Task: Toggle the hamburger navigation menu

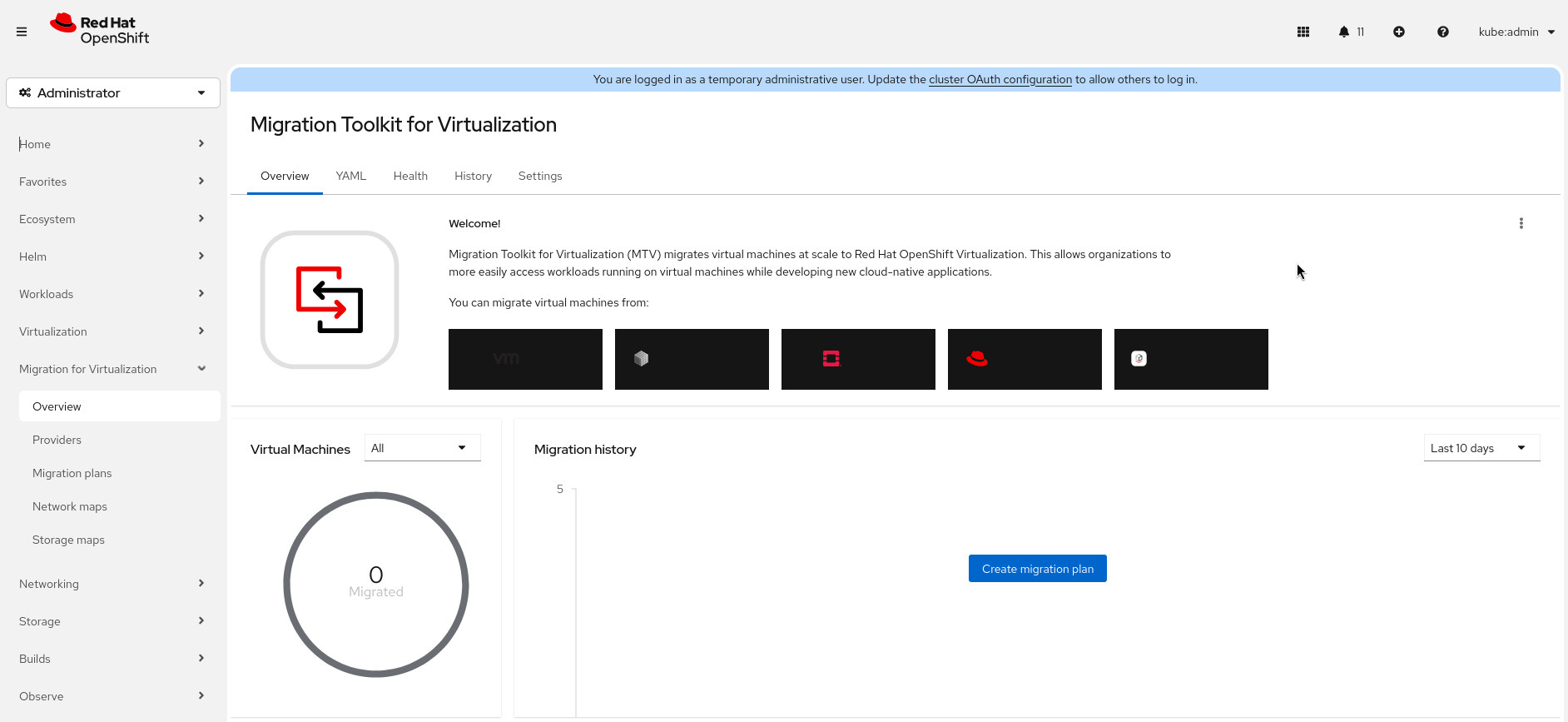Action: [x=22, y=32]
